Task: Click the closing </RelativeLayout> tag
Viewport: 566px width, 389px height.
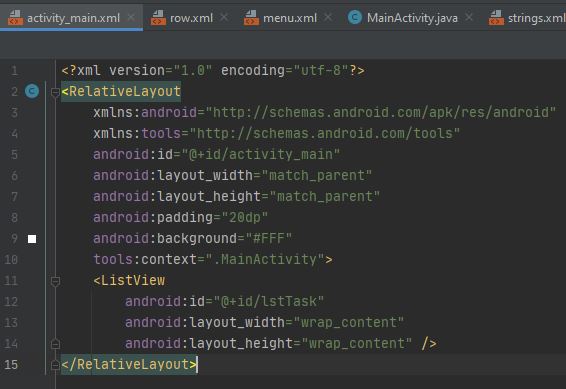Action: (x=129, y=364)
